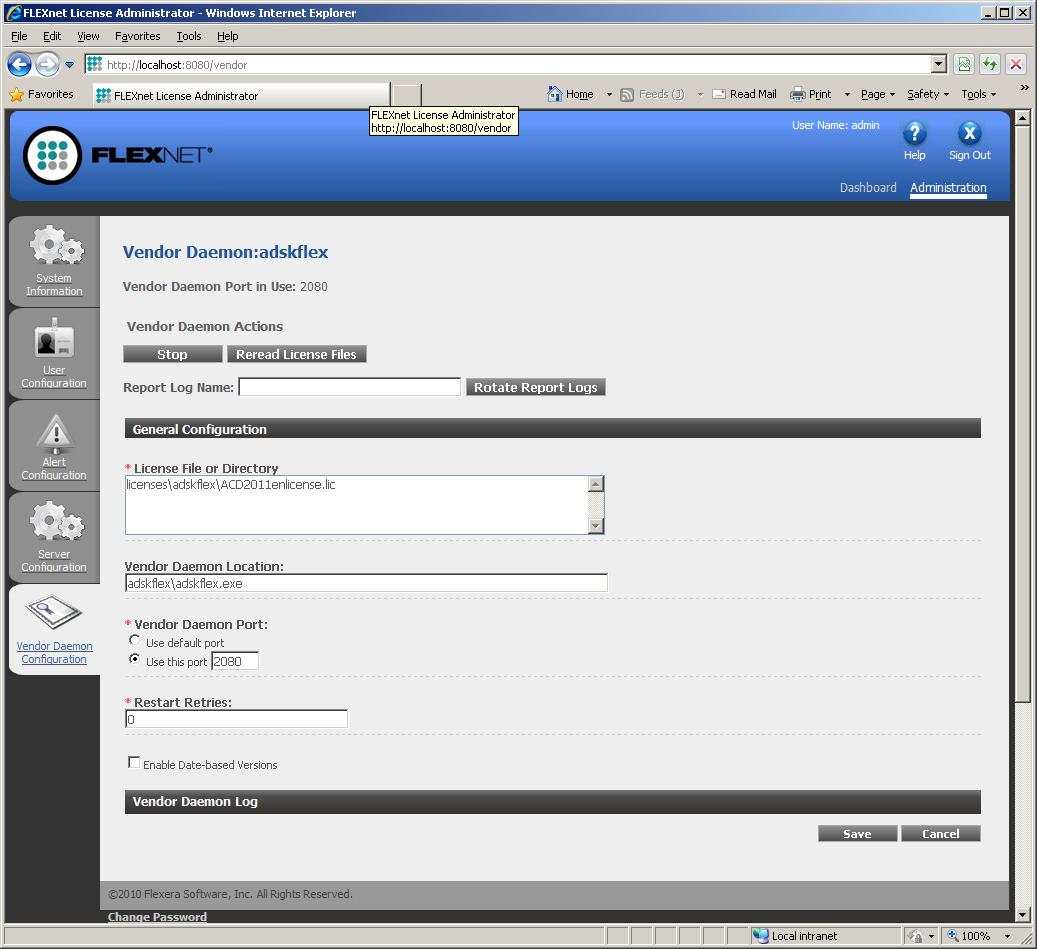
Task: Enable Date-based Versions
Action: [x=134, y=762]
